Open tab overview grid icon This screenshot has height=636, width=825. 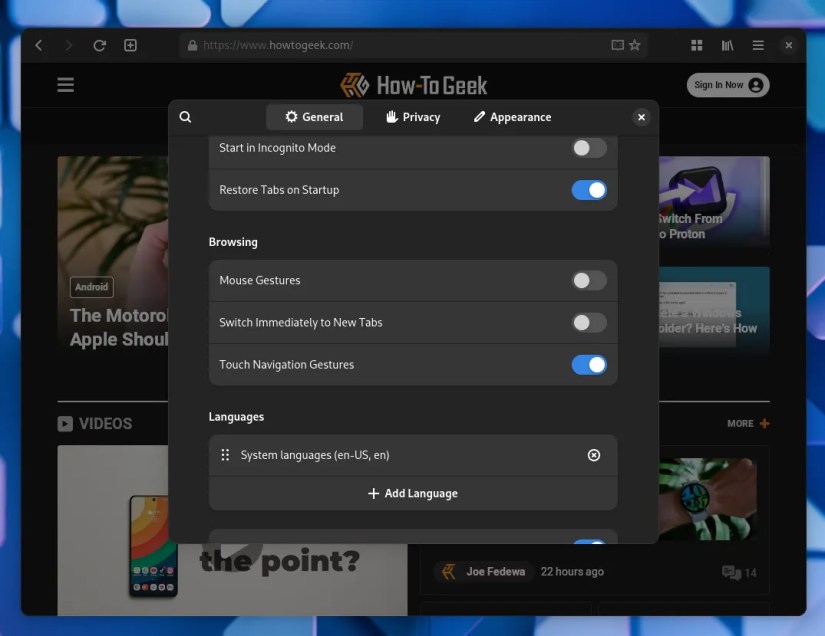tap(697, 45)
